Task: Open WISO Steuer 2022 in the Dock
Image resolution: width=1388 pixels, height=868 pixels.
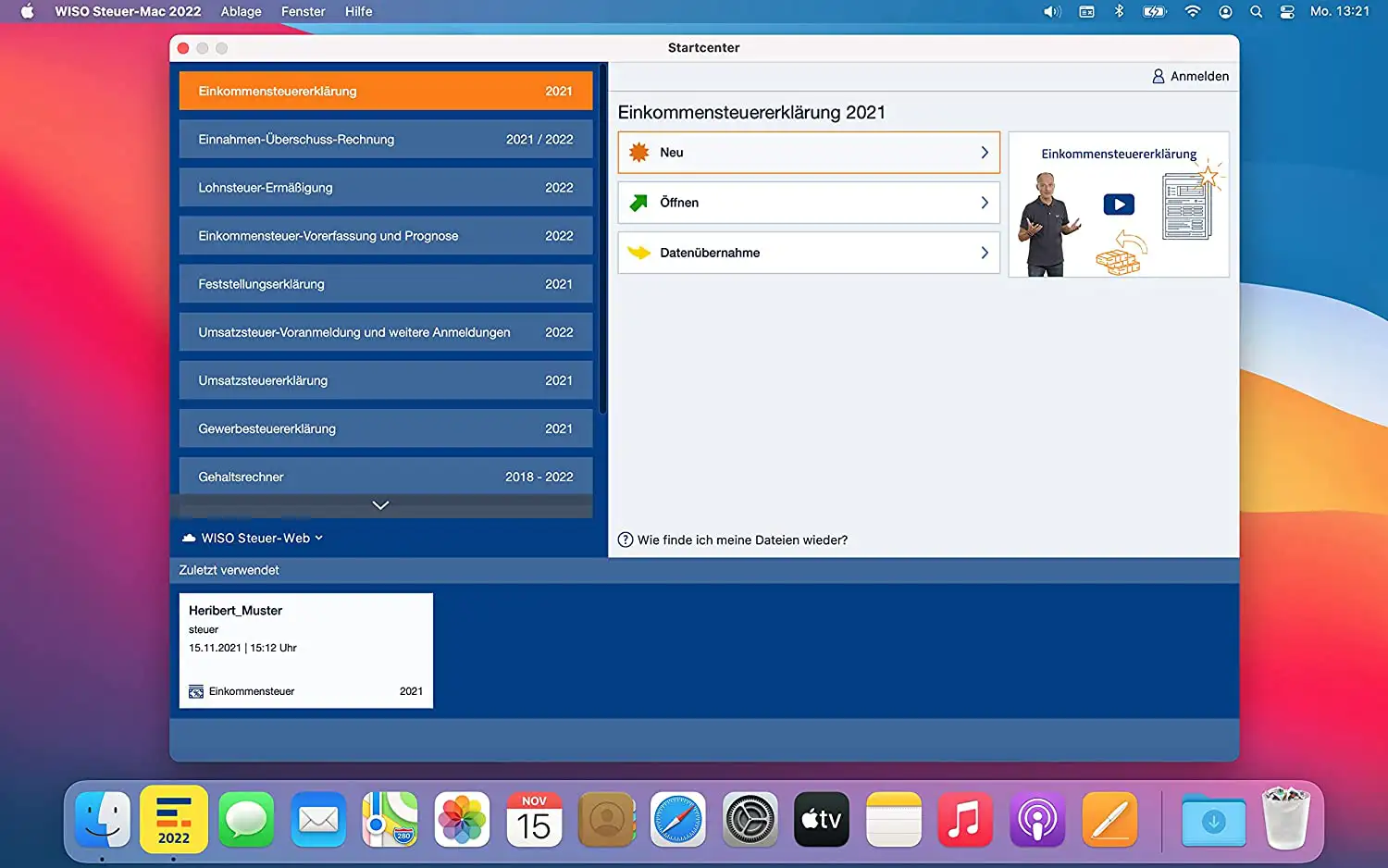Action: 174,820
